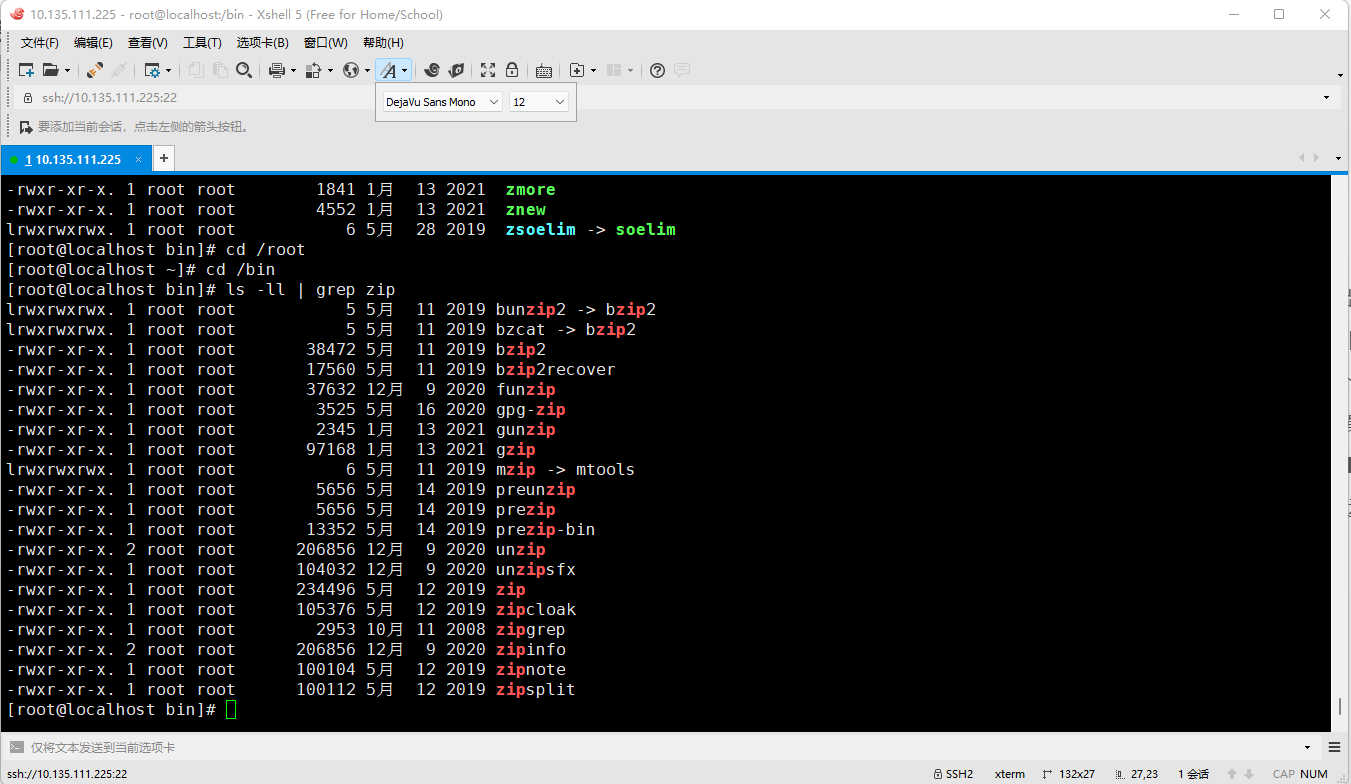Click the 帮助(H) menu

coord(383,43)
